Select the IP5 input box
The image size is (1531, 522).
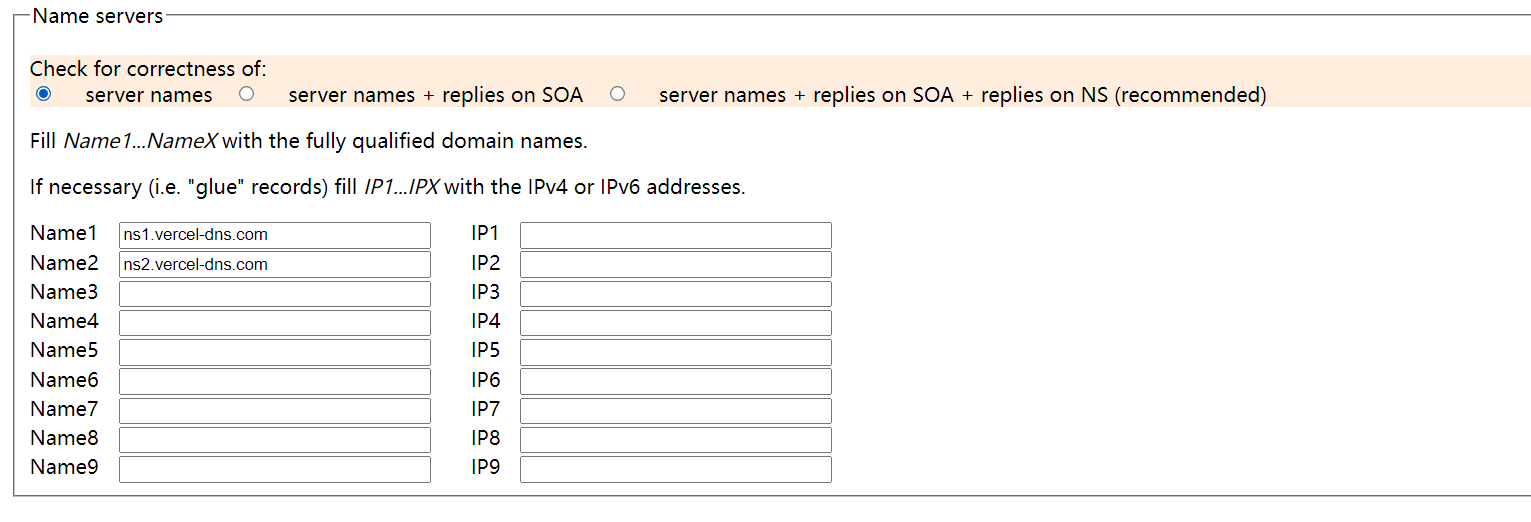[x=675, y=352]
